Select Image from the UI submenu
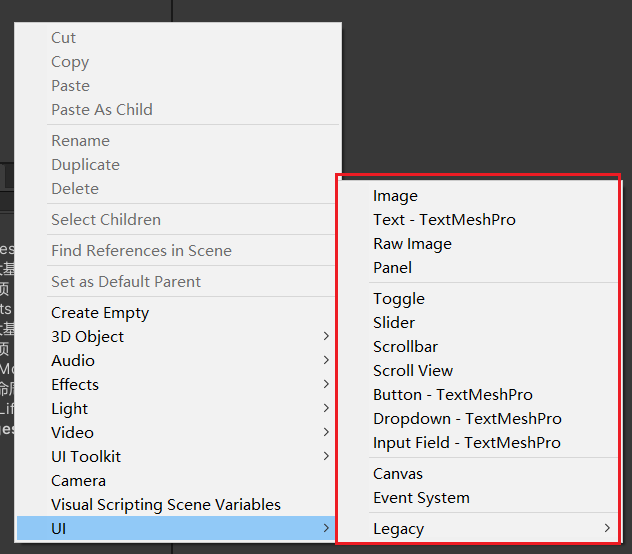 click(478, 196)
